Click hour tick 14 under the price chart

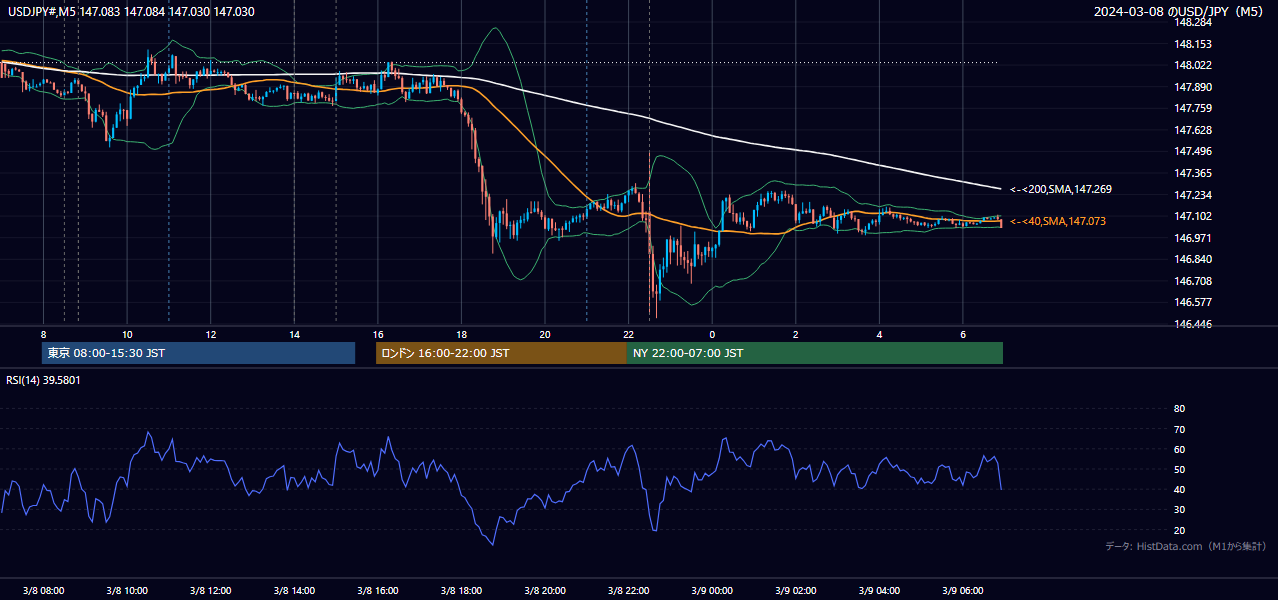pyautogui.click(x=294, y=334)
